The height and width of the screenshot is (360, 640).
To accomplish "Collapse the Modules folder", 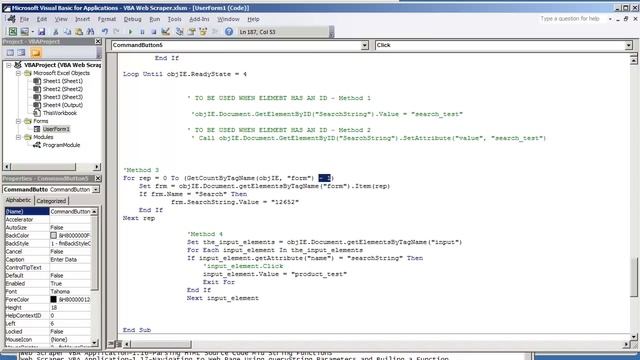I will click(x=18, y=137).
